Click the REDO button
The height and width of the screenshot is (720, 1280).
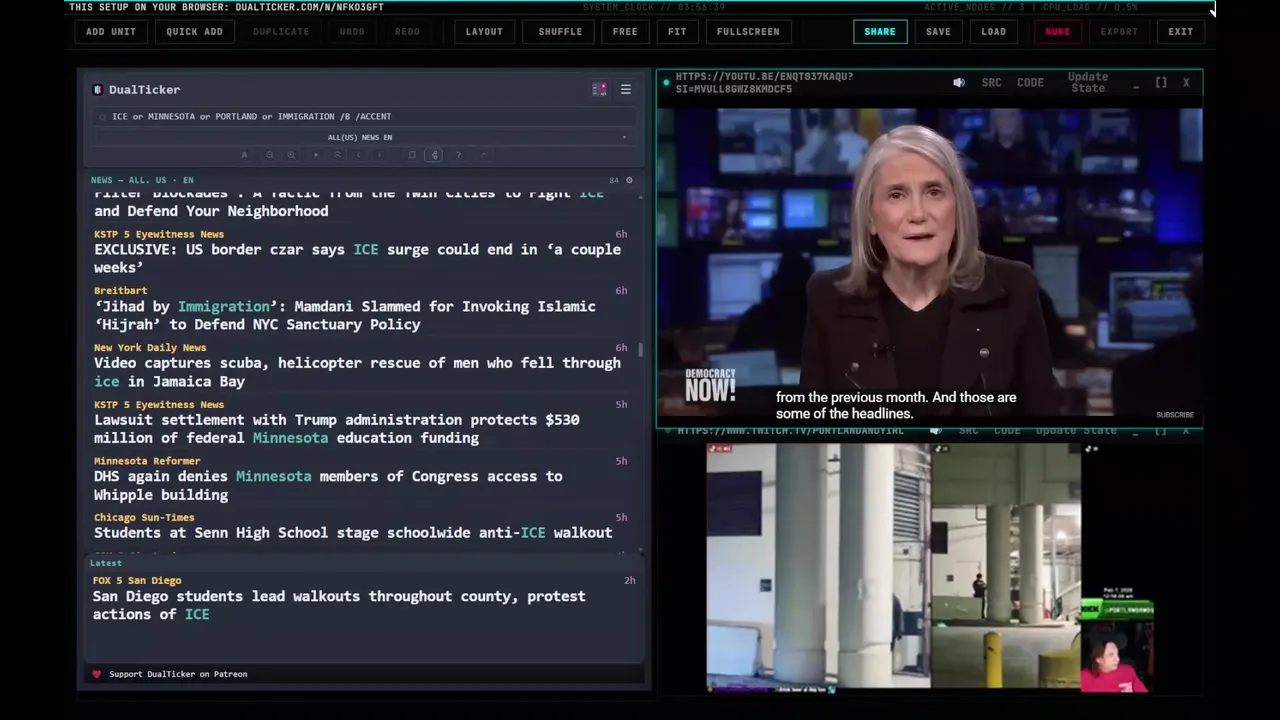pyautogui.click(x=407, y=32)
